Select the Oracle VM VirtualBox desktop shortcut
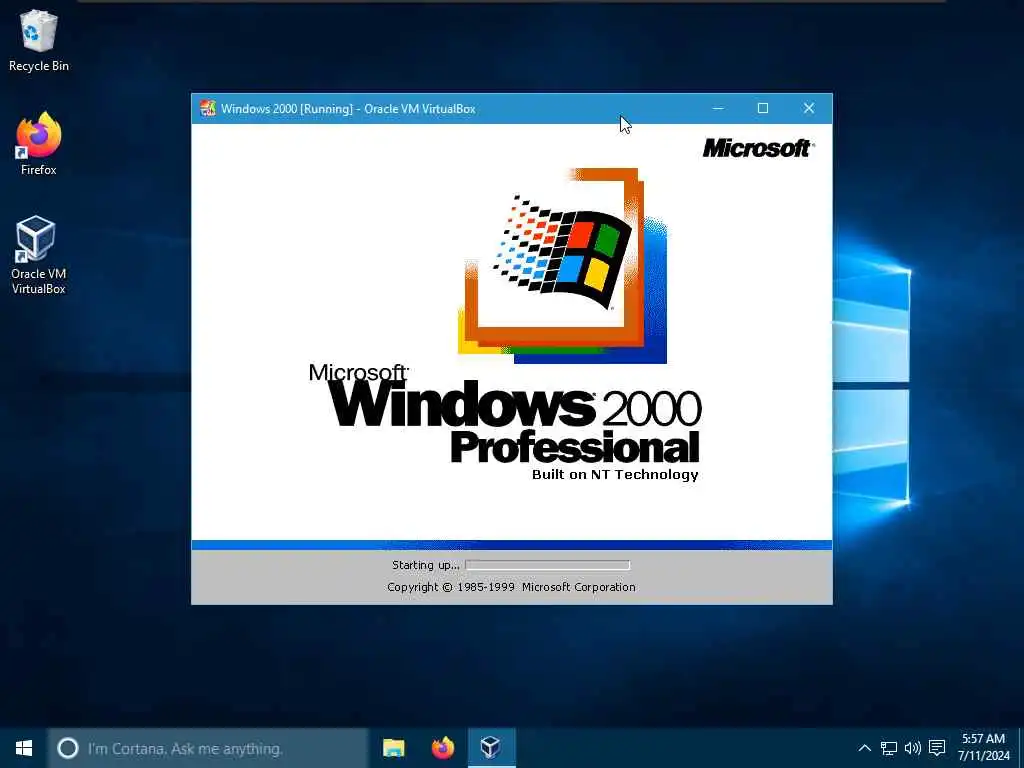The image size is (1024, 768). pyautogui.click(x=39, y=255)
